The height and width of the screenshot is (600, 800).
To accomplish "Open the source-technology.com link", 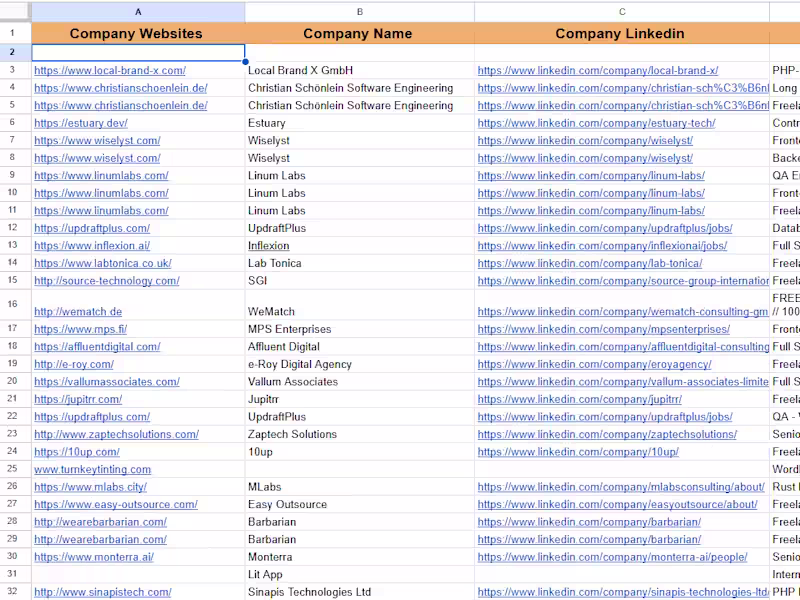I will [x=107, y=281].
